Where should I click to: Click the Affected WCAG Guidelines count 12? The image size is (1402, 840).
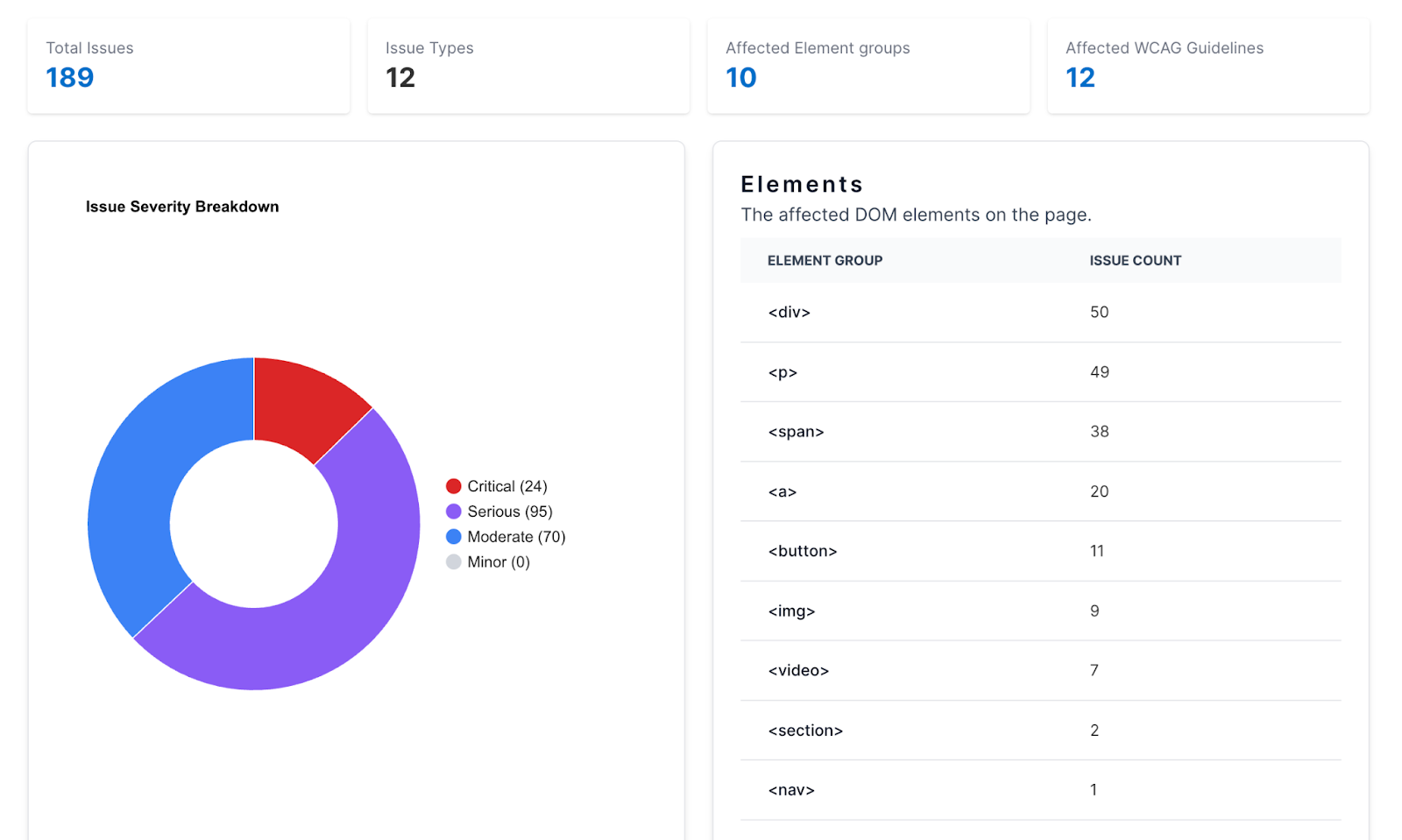[1080, 78]
